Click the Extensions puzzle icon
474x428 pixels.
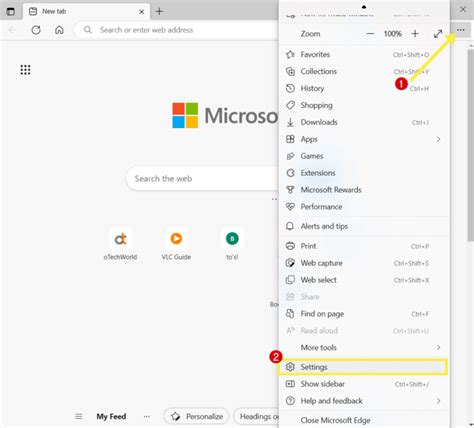point(290,173)
